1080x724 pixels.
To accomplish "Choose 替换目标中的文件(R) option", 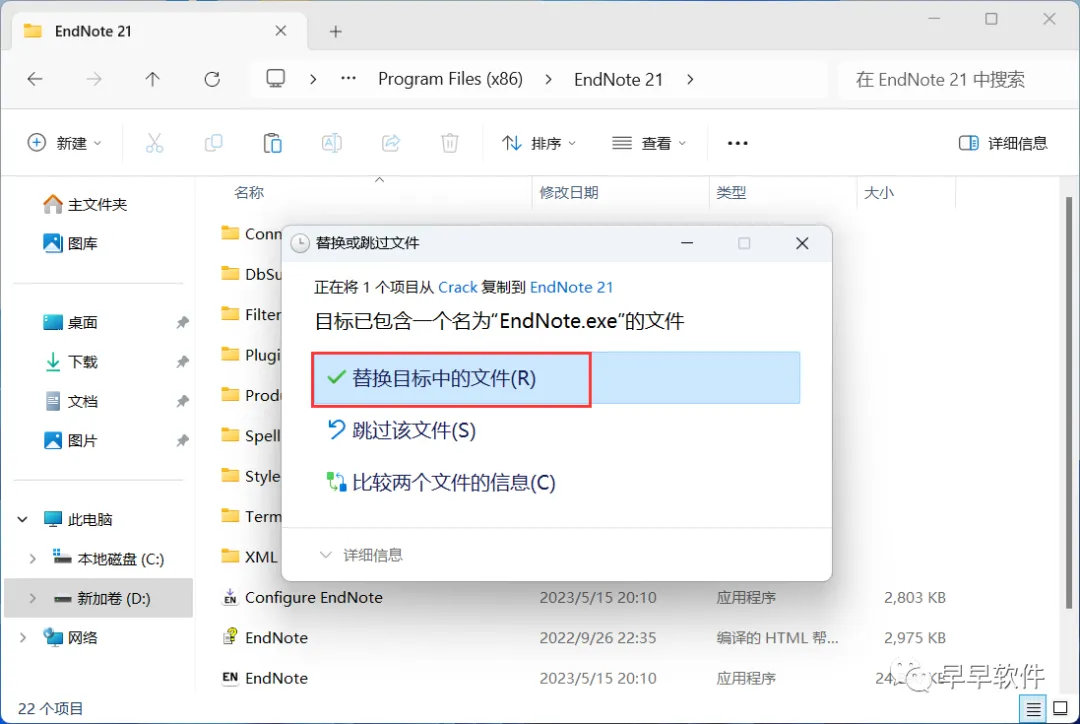I will [x=556, y=378].
